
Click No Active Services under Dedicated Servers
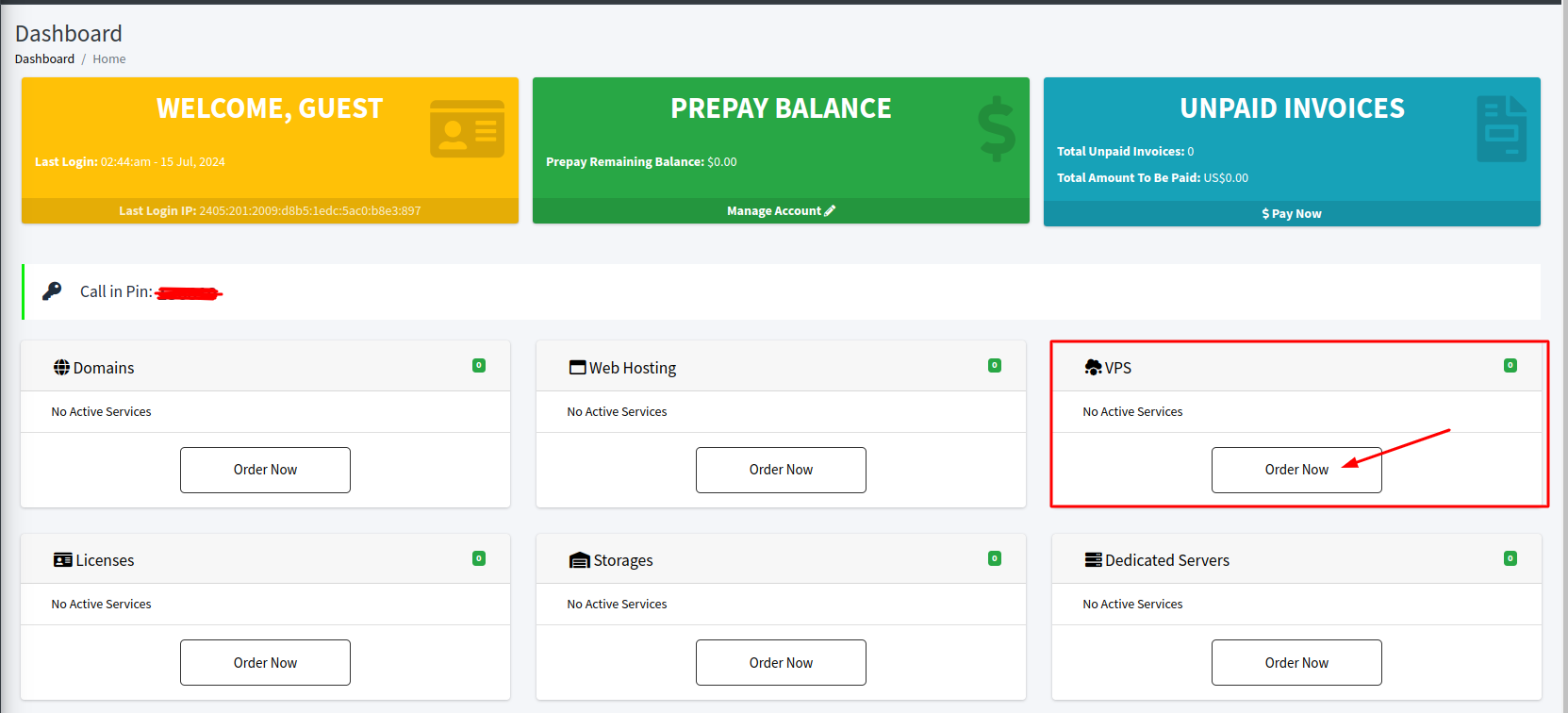(1132, 605)
